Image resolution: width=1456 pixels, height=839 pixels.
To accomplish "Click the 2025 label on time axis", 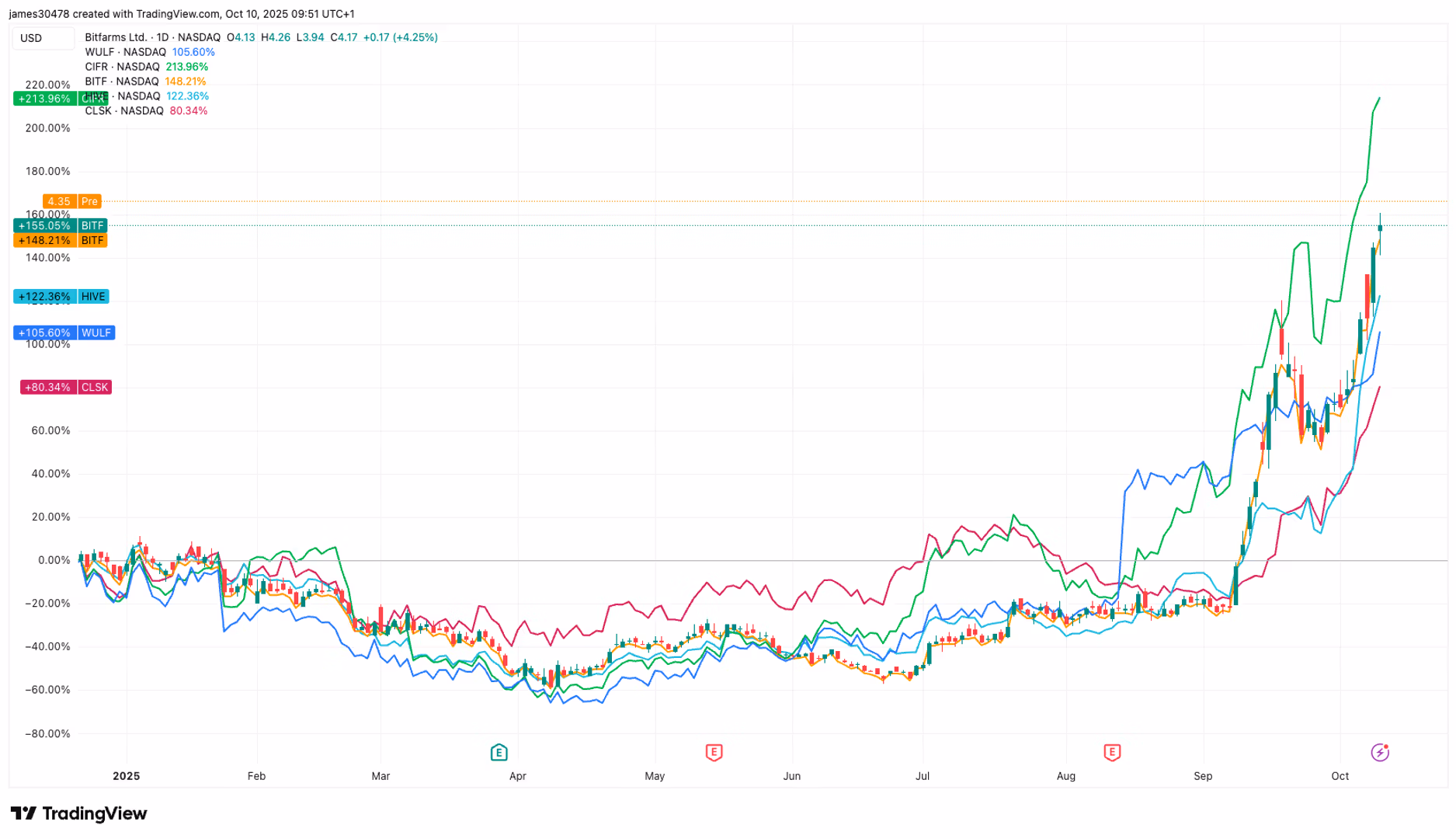I will click(x=126, y=776).
